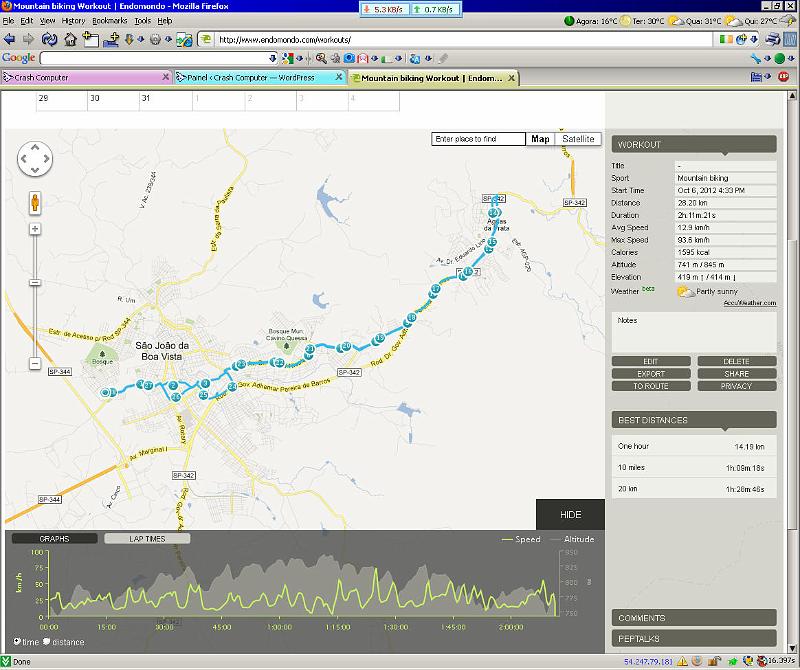Go back with the browser Back arrow
Viewport: 800px width, 670px height.
coord(9,39)
